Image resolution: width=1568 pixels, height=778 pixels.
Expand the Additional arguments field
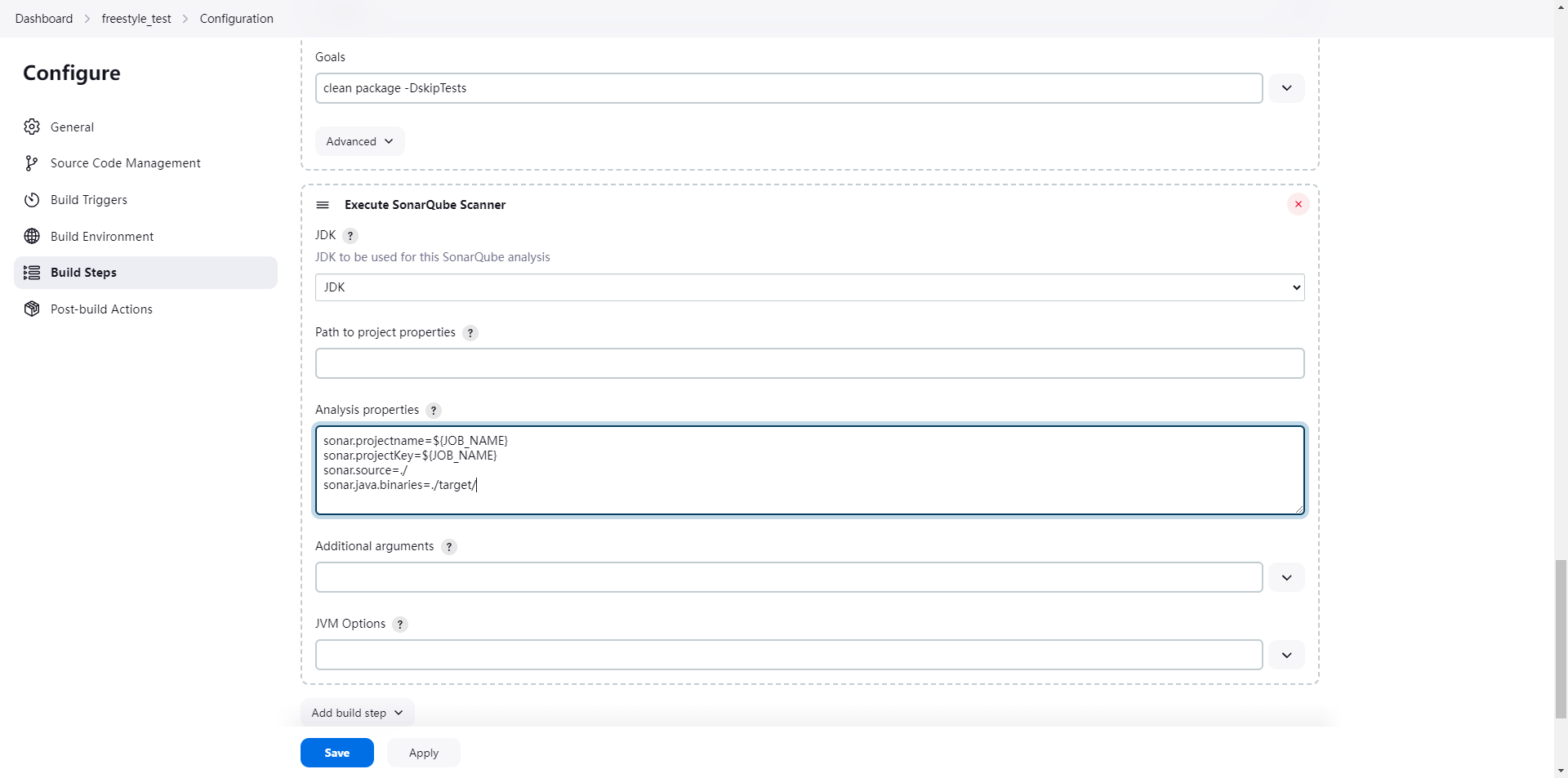(1286, 577)
